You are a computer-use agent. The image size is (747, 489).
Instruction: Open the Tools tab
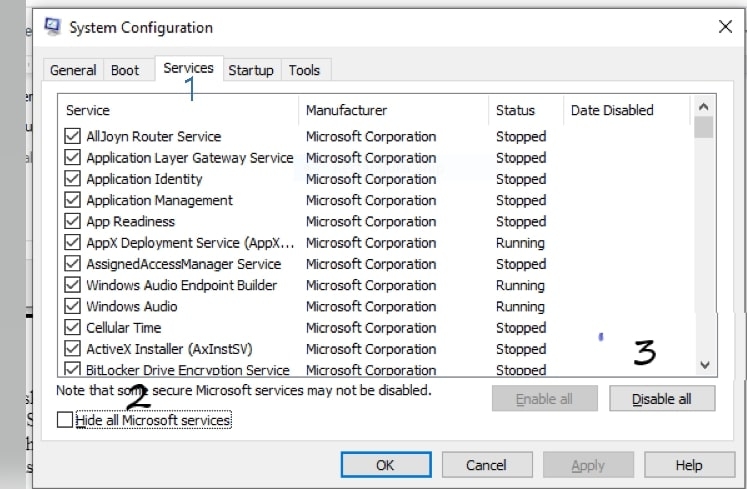[304, 71]
